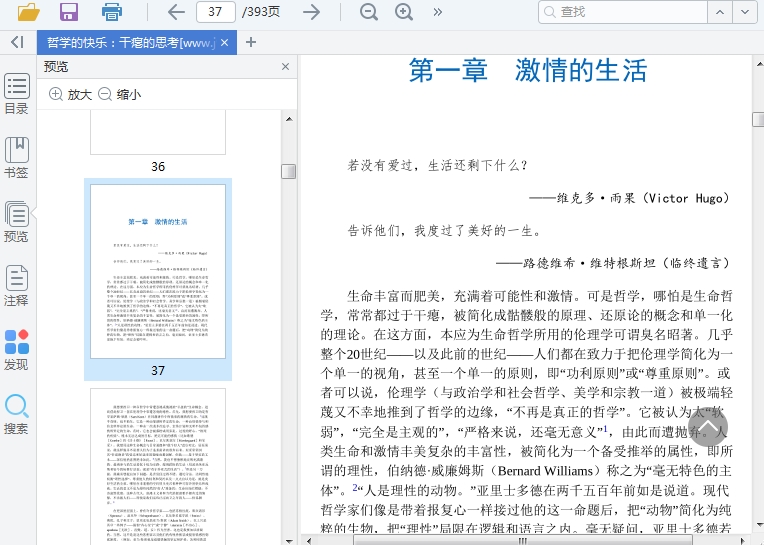Click the page number input field
The width and height of the screenshot is (764, 545).
pos(215,12)
